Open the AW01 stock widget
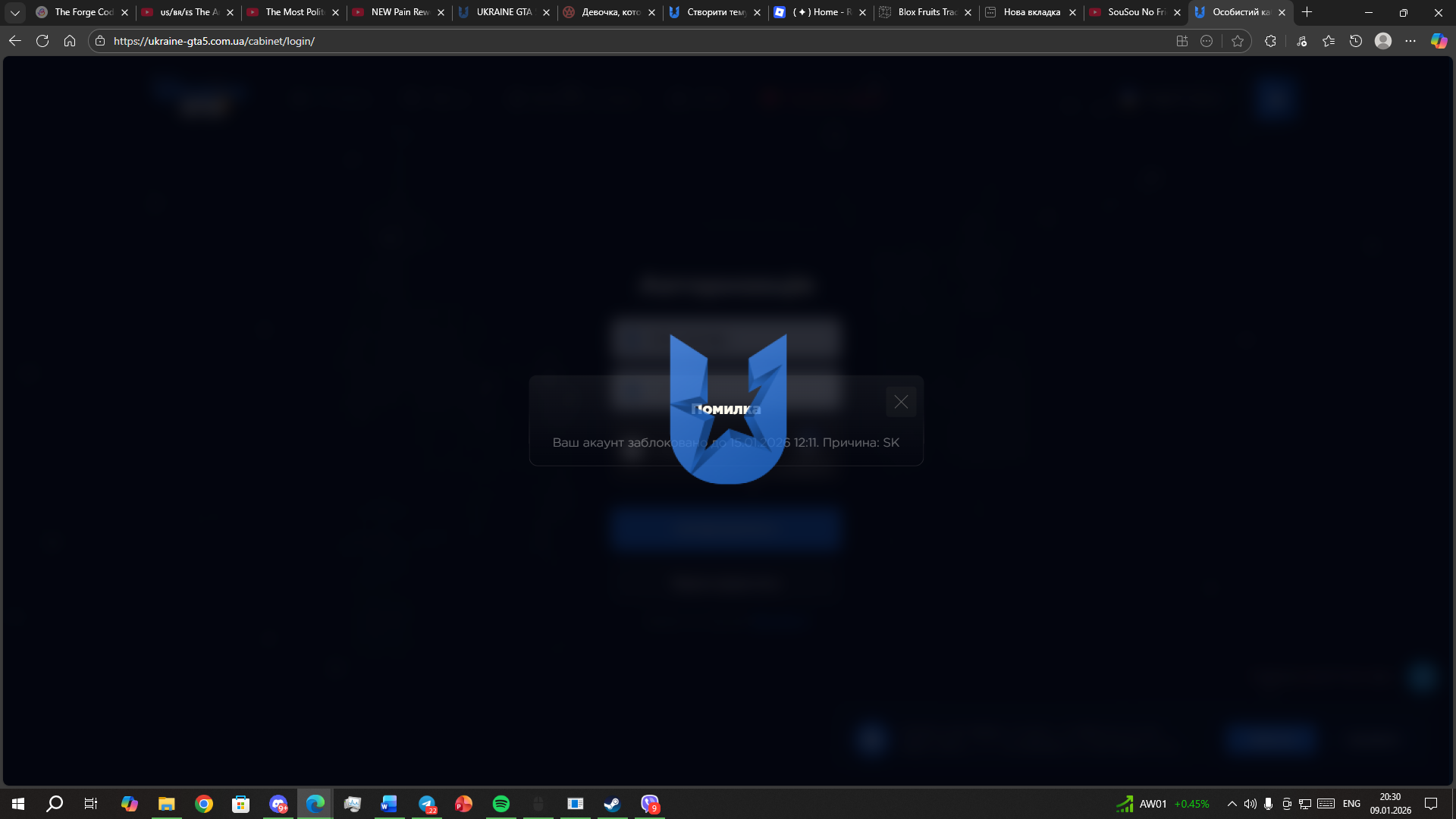This screenshot has height=819, width=1456. tap(1163, 804)
